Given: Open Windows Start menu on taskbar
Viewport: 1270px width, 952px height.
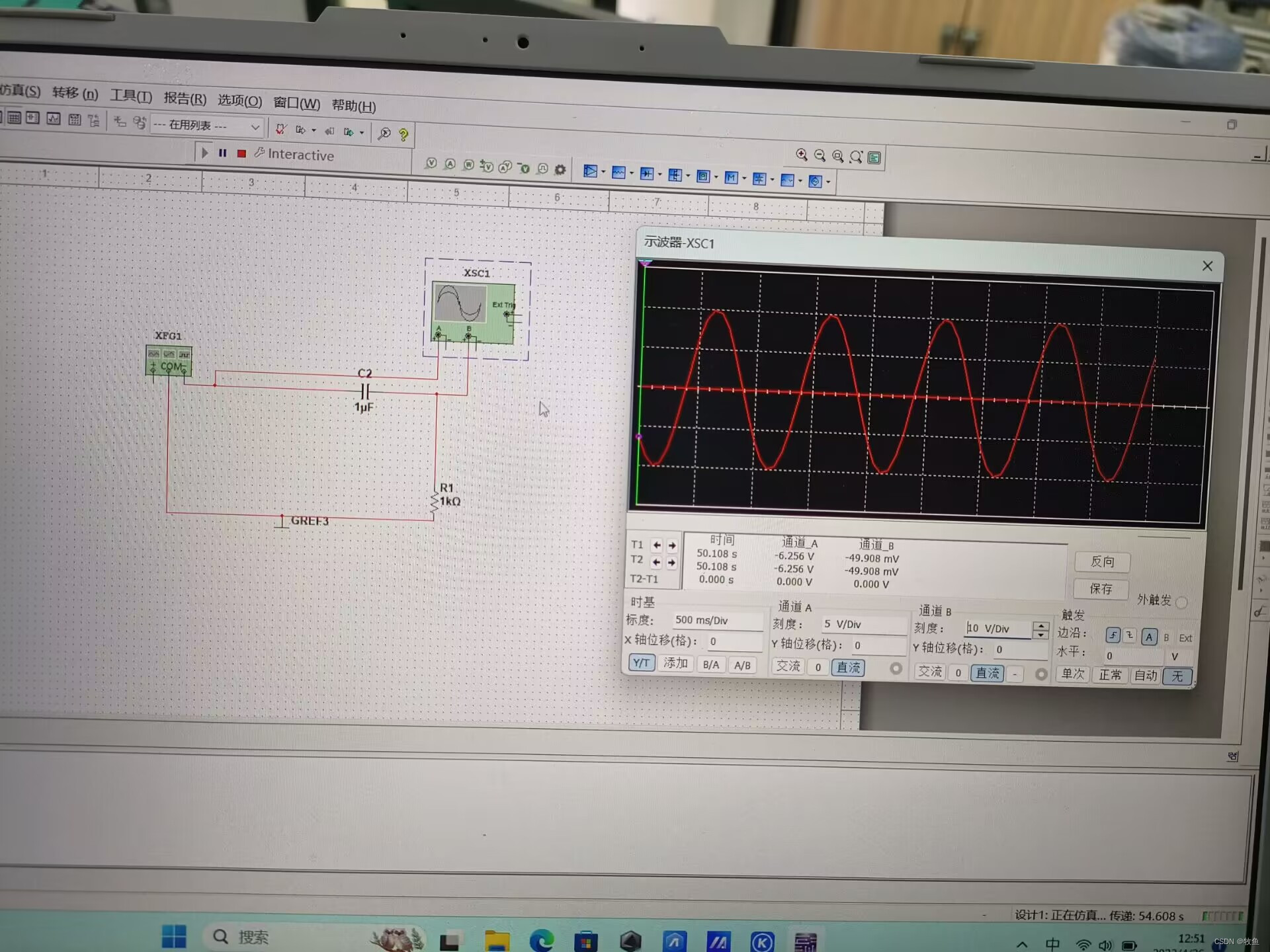Looking at the screenshot, I should click(x=175, y=936).
